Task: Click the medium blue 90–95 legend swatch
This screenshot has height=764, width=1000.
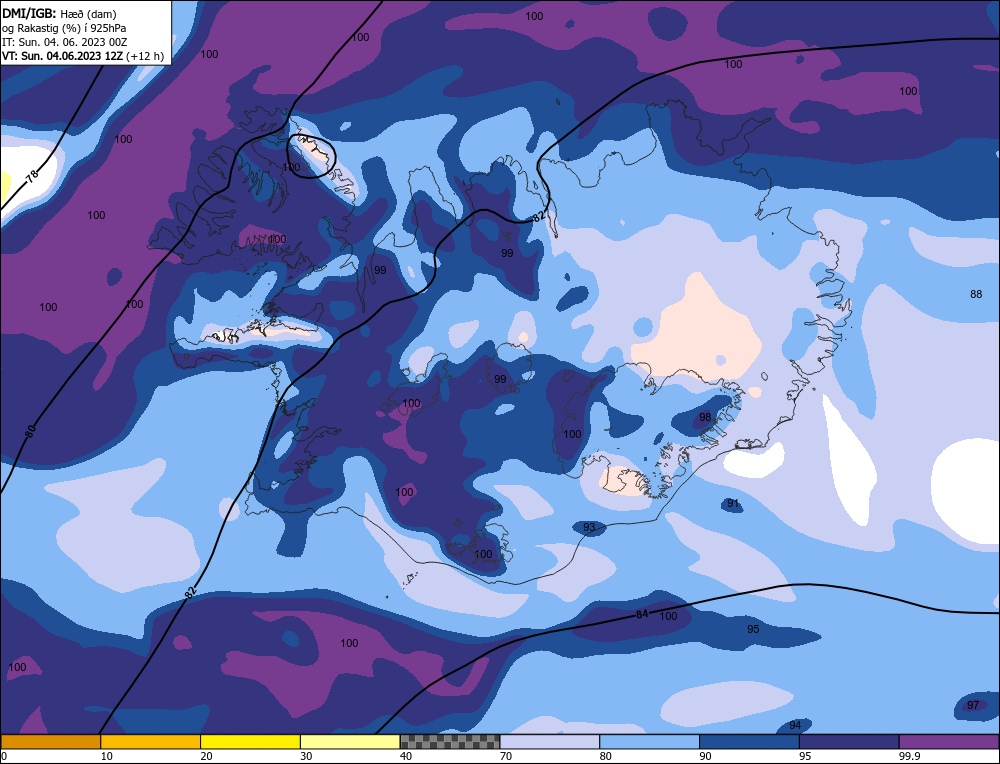Action: [749, 742]
